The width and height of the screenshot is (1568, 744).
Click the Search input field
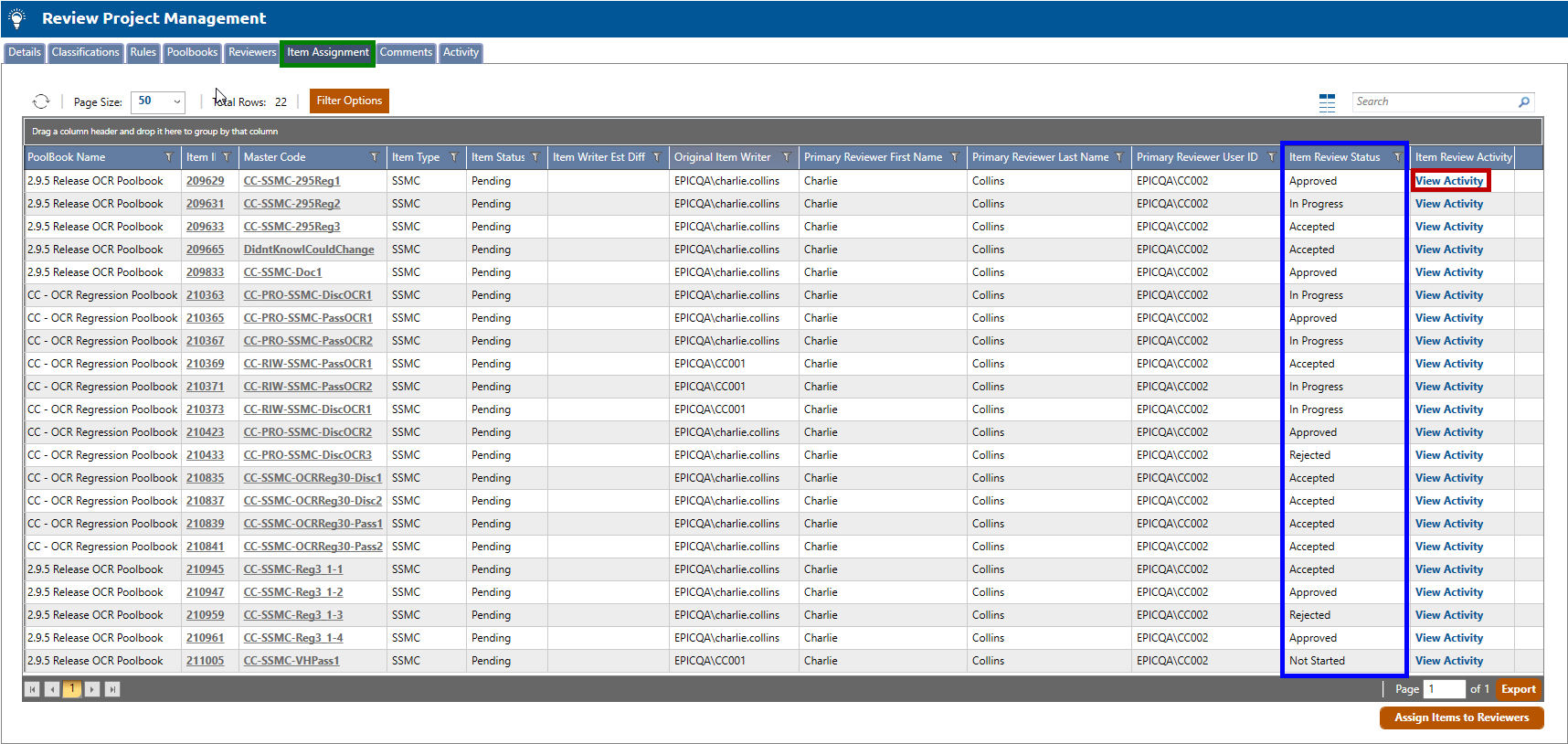1433,102
